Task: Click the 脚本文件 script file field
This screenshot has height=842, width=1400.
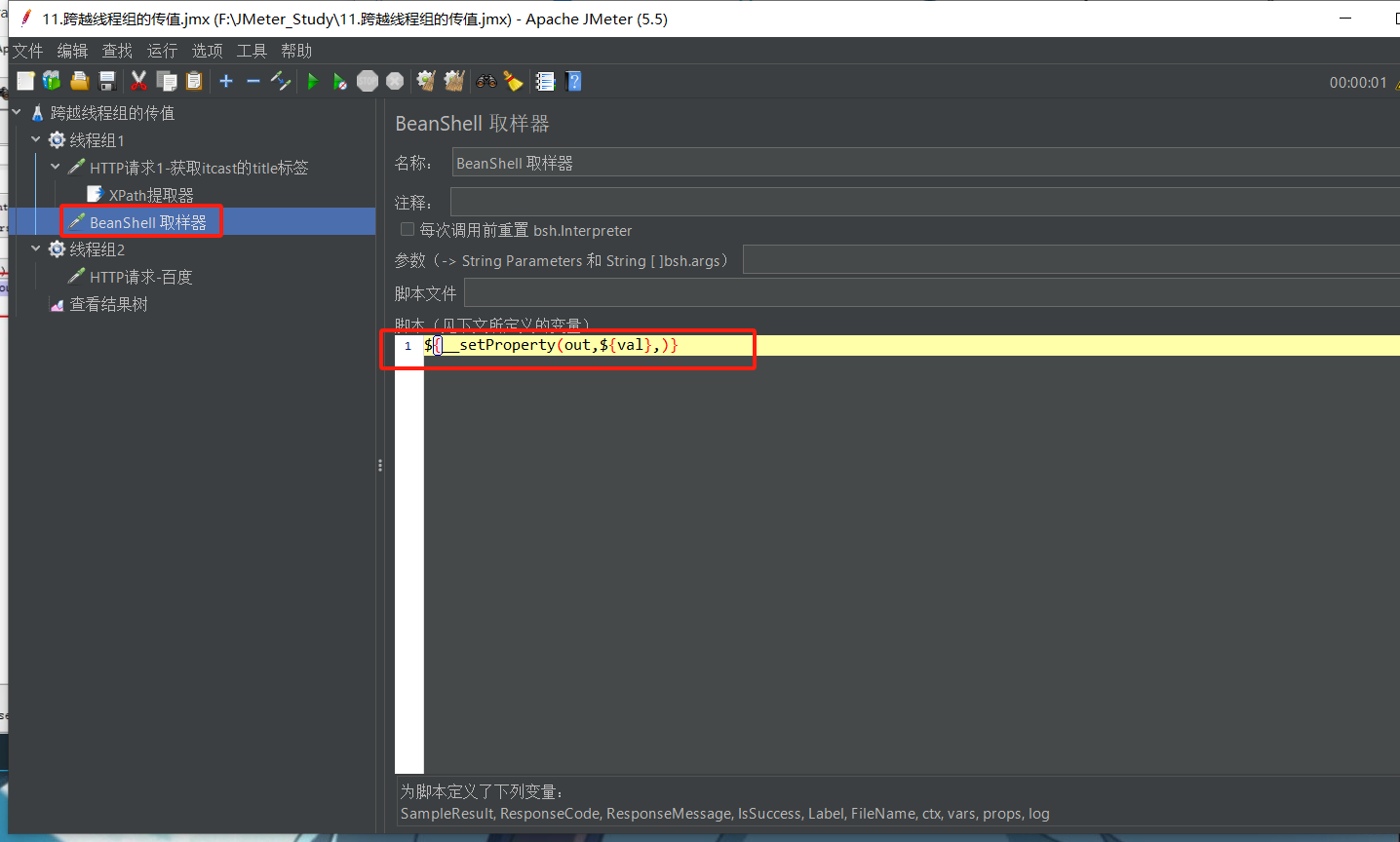Action: pyautogui.click(x=931, y=292)
